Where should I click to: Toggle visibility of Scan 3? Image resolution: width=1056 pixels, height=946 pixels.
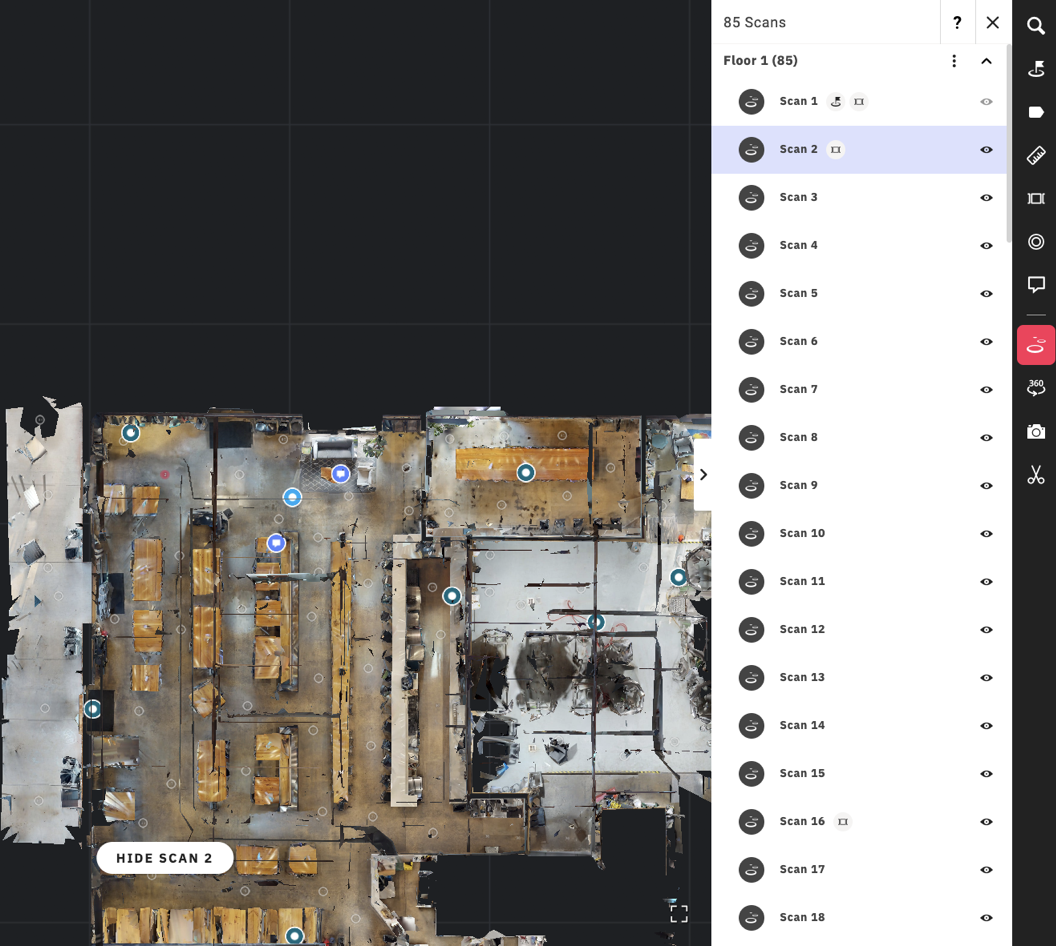point(986,197)
